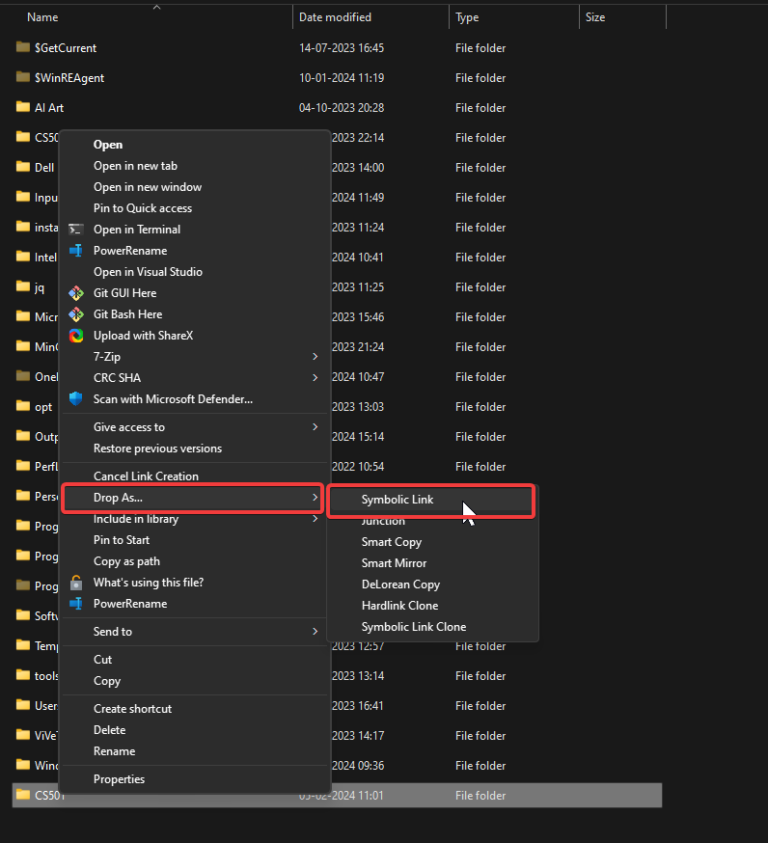The height and width of the screenshot is (843, 768).
Task: Click the ShareX logo icon
Action: tap(76, 335)
